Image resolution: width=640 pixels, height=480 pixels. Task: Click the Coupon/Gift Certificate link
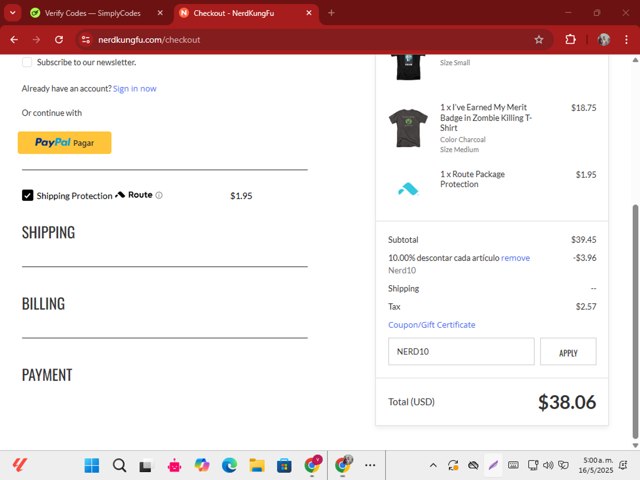tap(431, 325)
